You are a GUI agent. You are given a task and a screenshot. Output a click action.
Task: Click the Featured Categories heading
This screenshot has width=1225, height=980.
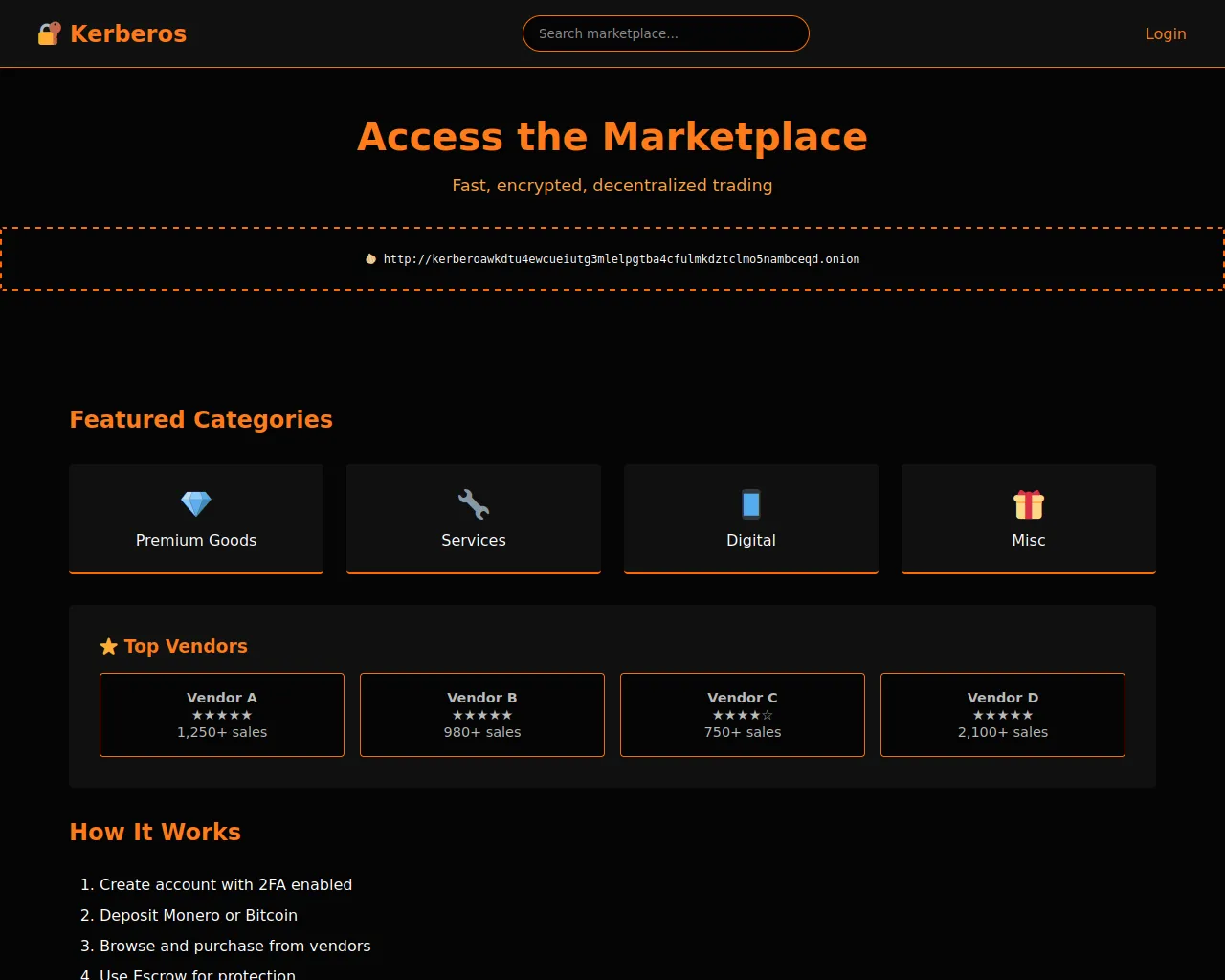pos(201,419)
